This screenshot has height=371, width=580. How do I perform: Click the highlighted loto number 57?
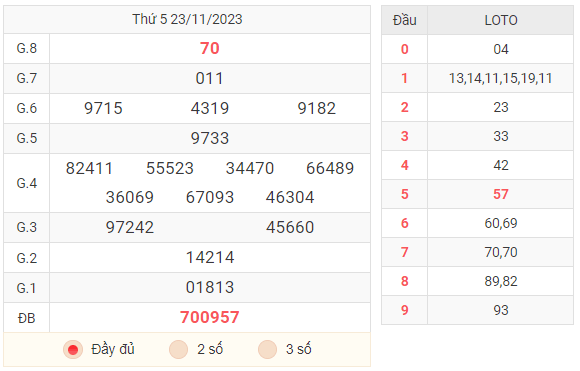[501, 194]
